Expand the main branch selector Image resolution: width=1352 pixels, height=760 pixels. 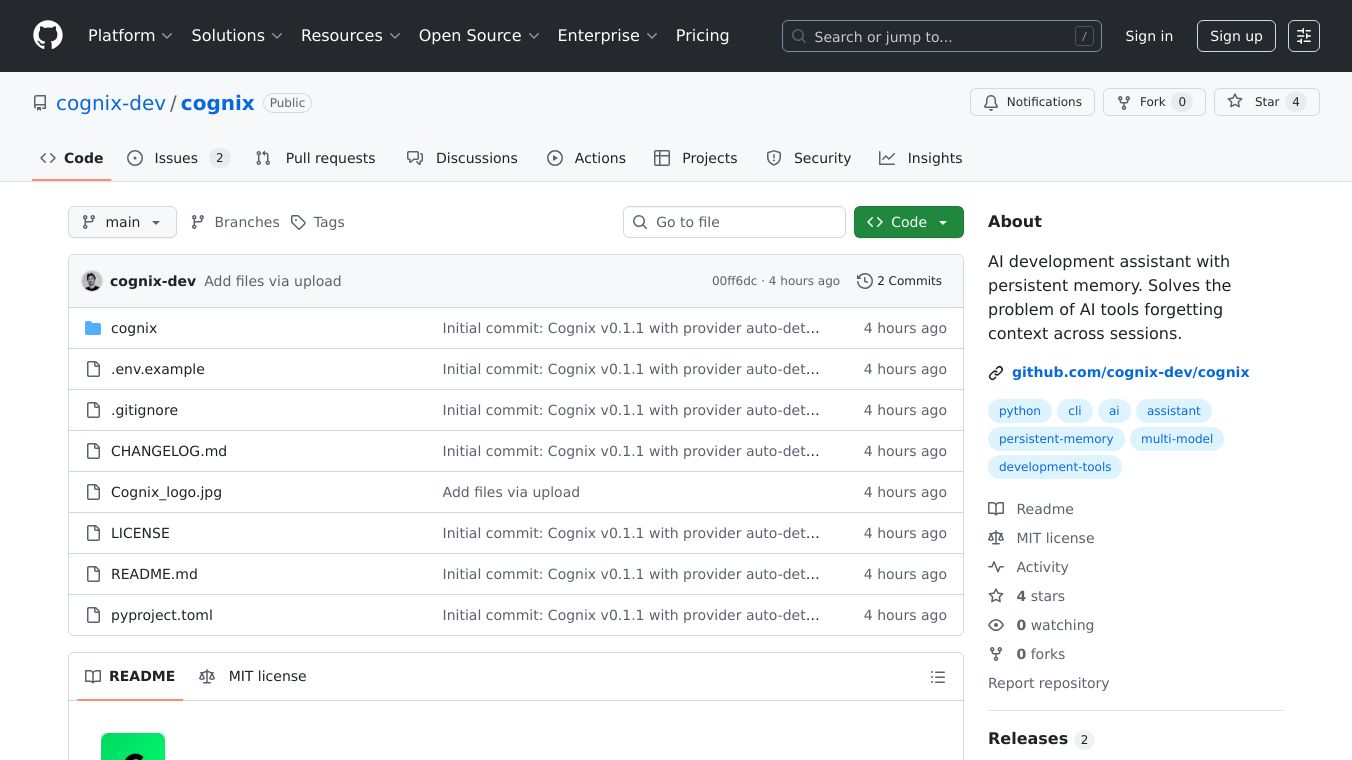122,222
